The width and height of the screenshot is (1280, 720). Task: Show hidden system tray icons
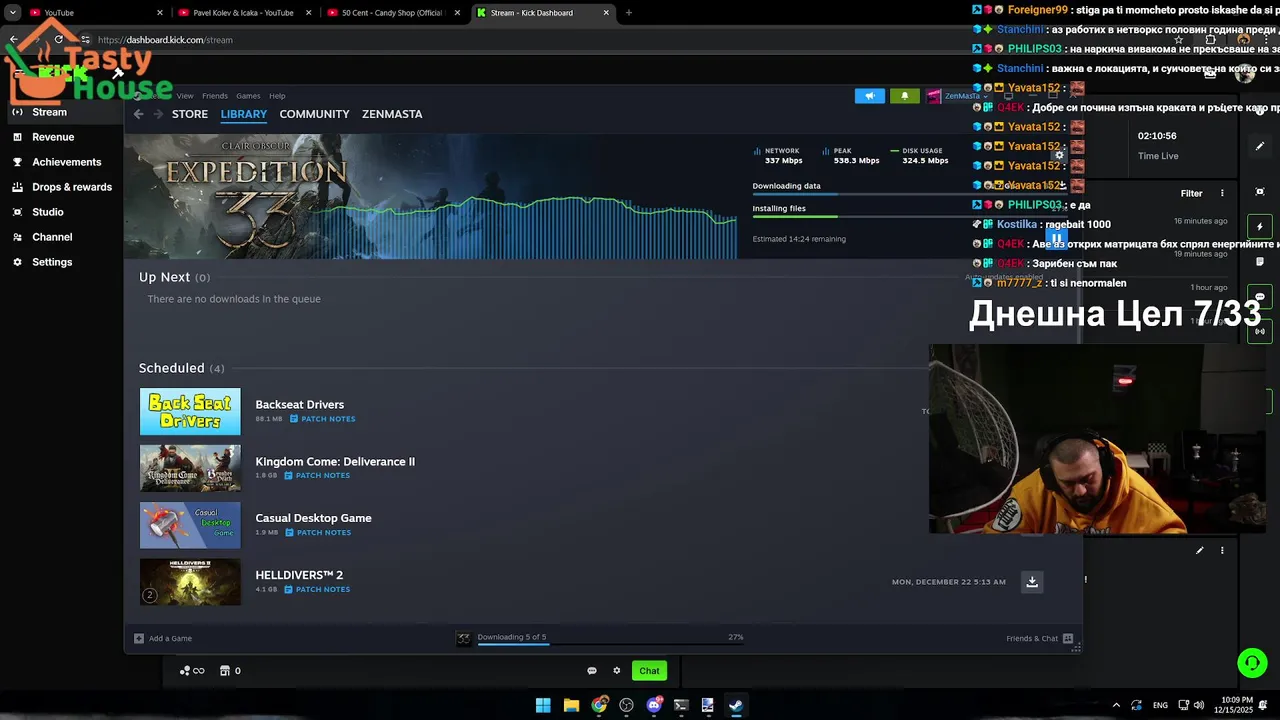tap(1116, 705)
